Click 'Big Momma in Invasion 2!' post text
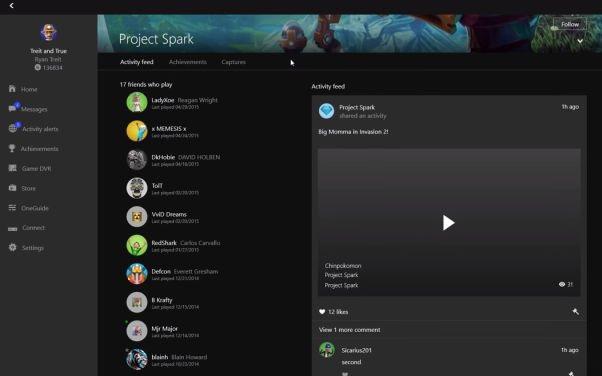This screenshot has height=376, width=602. click(x=353, y=131)
